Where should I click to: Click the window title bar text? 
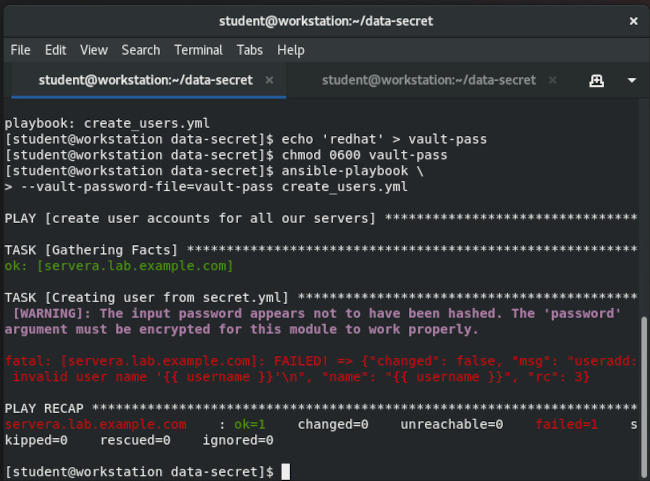(x=324, y=20)
